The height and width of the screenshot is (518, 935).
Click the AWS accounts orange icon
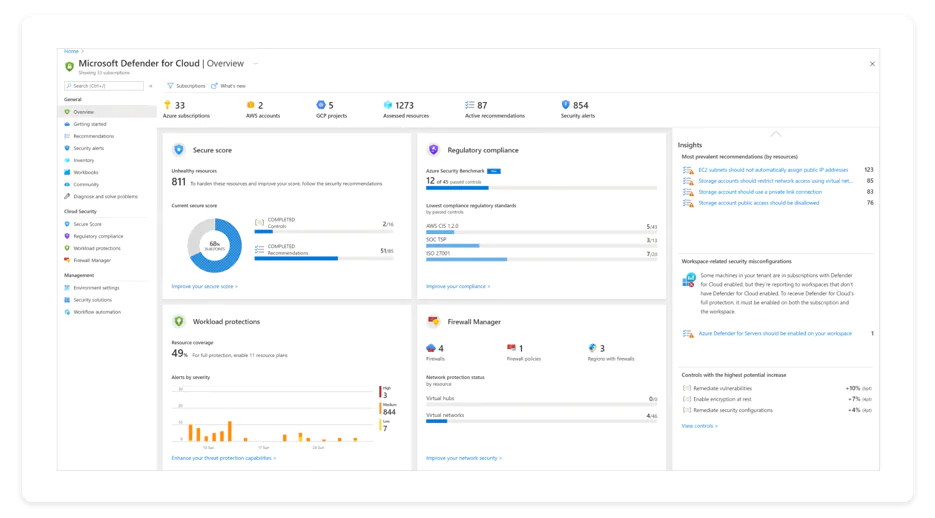point(250,105)
